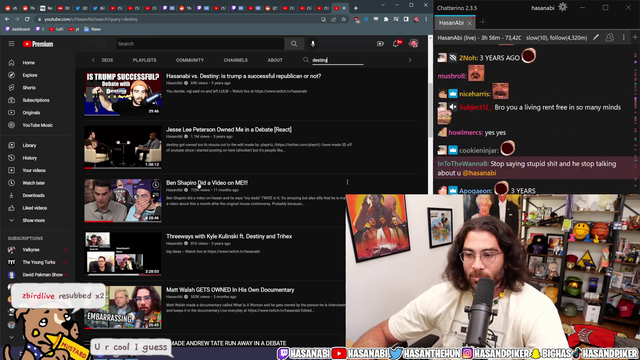Click the browser address bar
Viewport: 640px width, 360px height.
click(180, 19)
